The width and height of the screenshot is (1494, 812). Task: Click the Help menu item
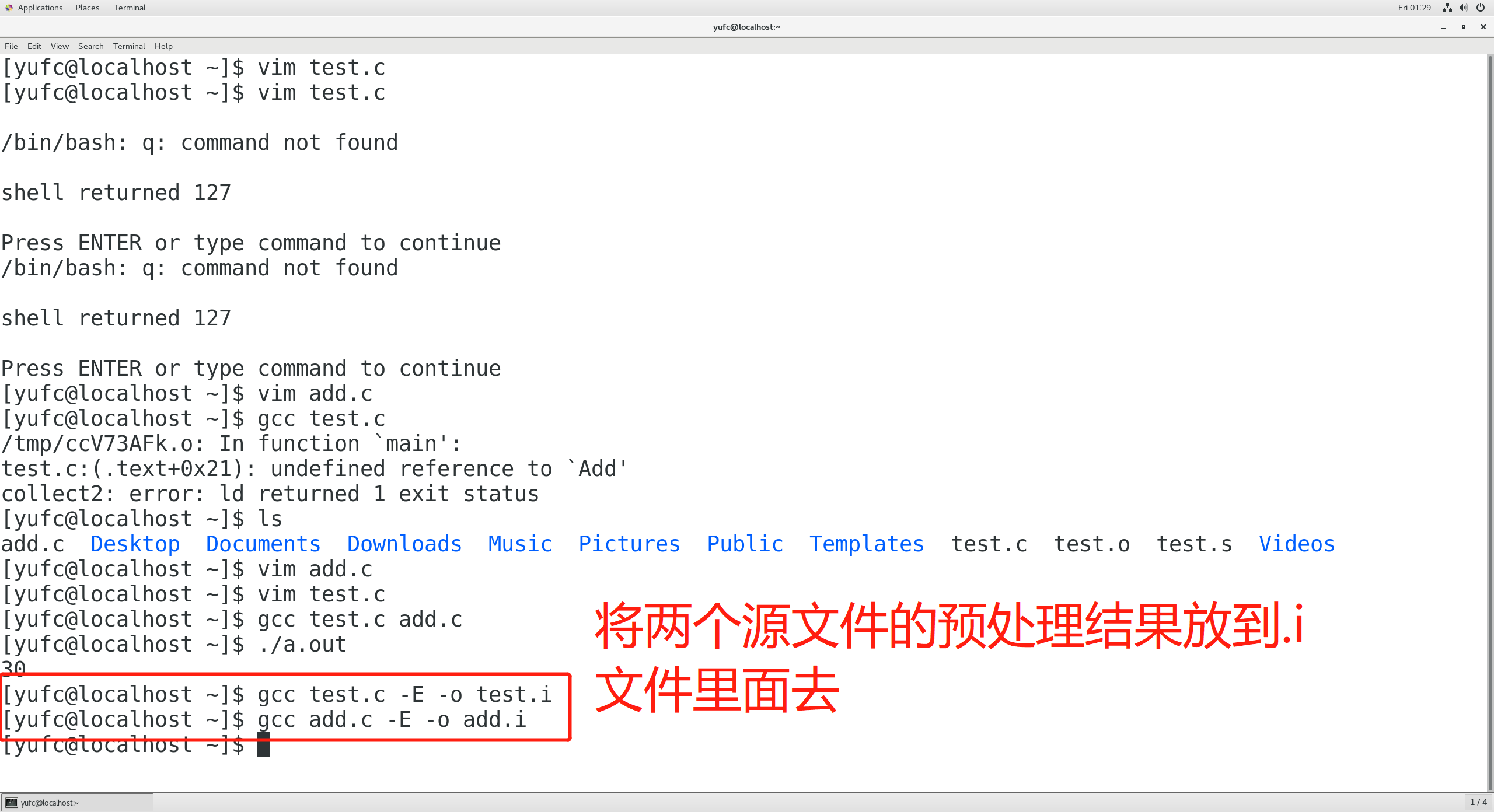click(x=162, y=46)
